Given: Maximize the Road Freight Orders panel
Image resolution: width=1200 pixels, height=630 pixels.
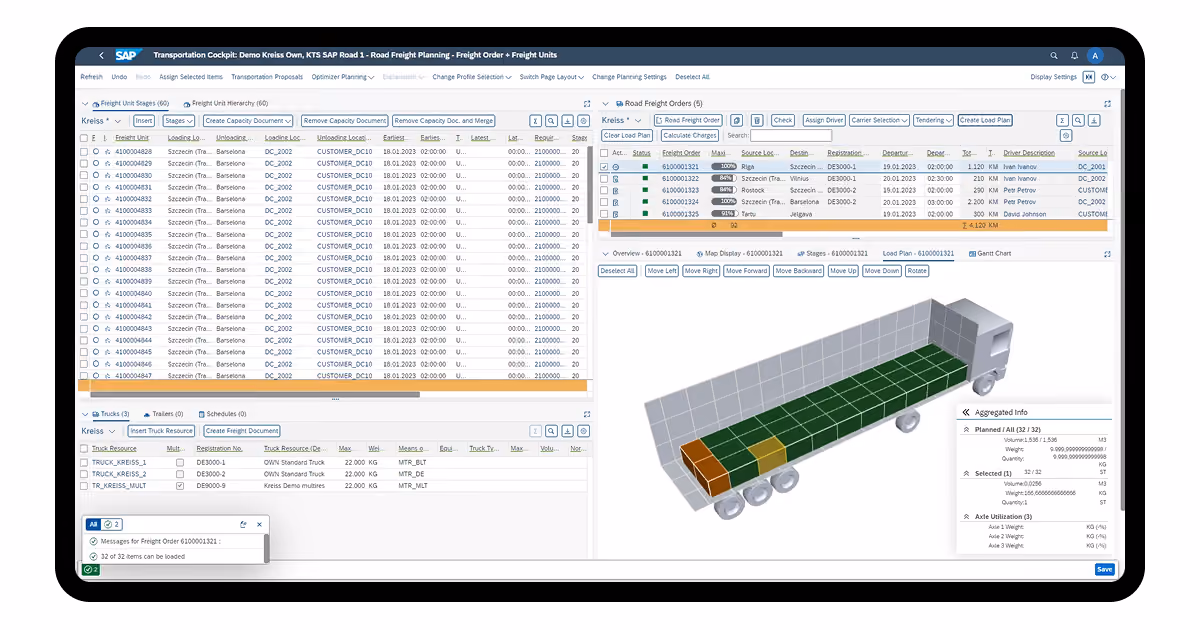Looking at the screenshot, I should click(x=1107, y=103).
